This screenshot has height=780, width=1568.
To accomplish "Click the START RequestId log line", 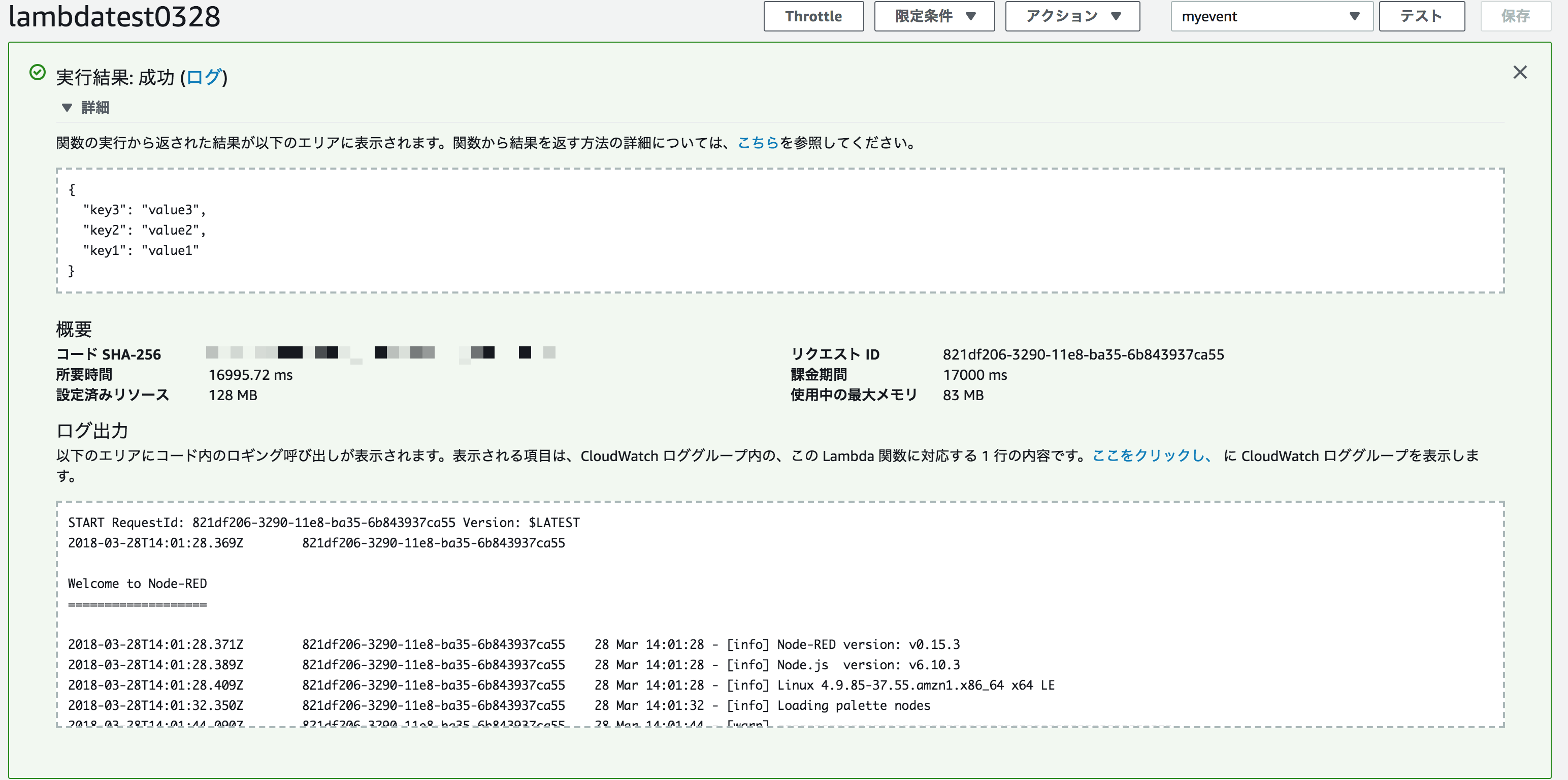I will 323,523.
